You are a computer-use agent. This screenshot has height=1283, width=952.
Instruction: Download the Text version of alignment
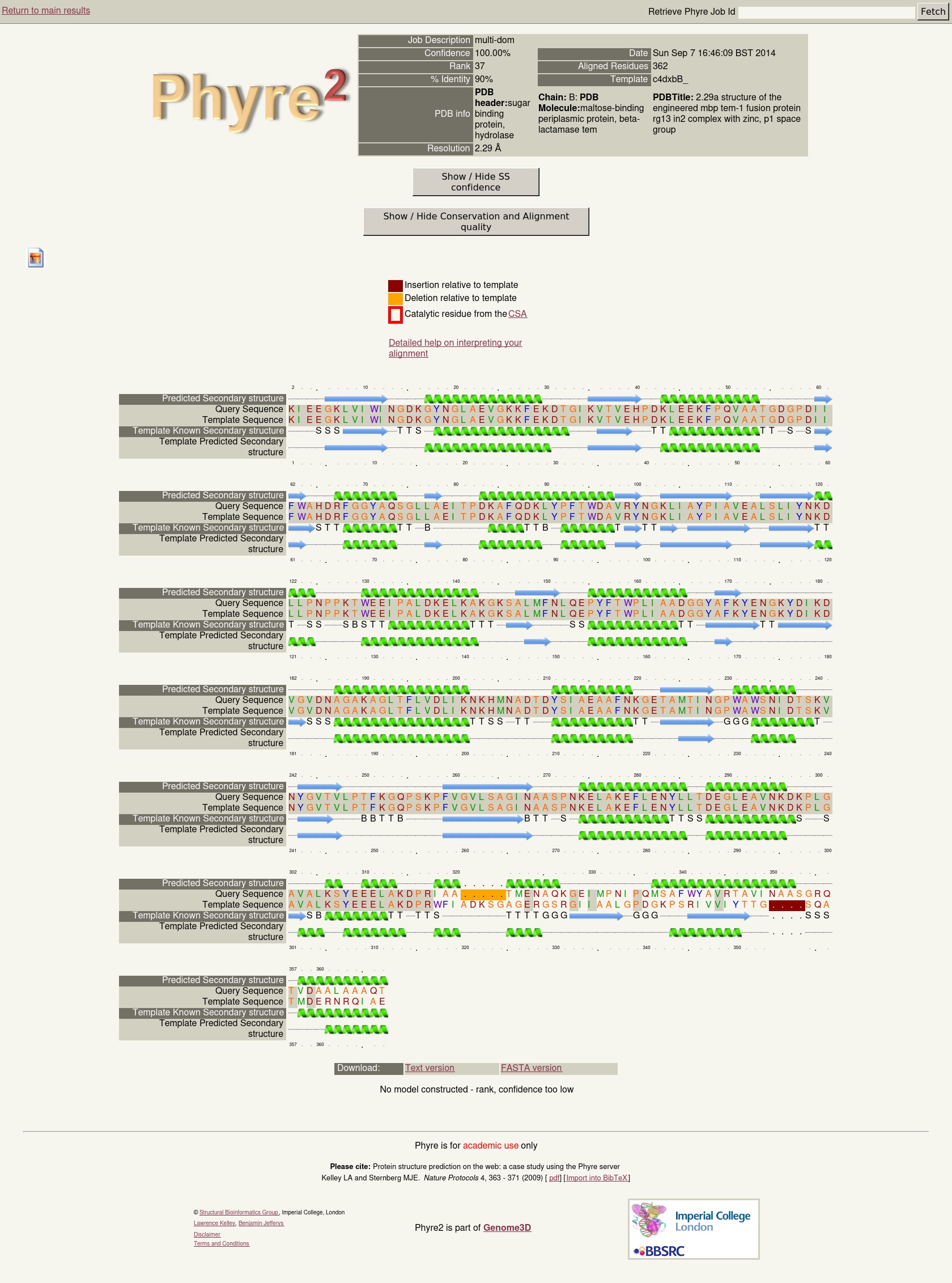click(x=430, y=1068)
